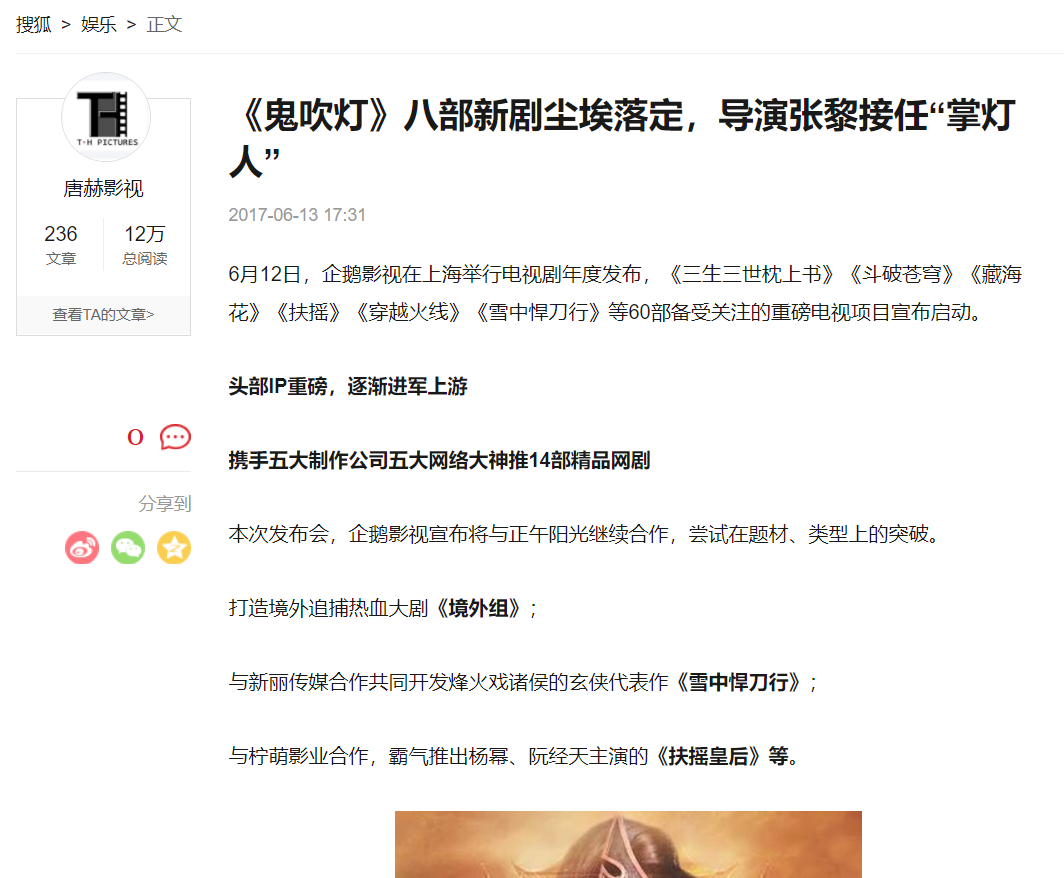This screenshot has width=1064, height=878.
Task: Go to 搜狐 homepage breadcrumb
Action: click(34, 24)
